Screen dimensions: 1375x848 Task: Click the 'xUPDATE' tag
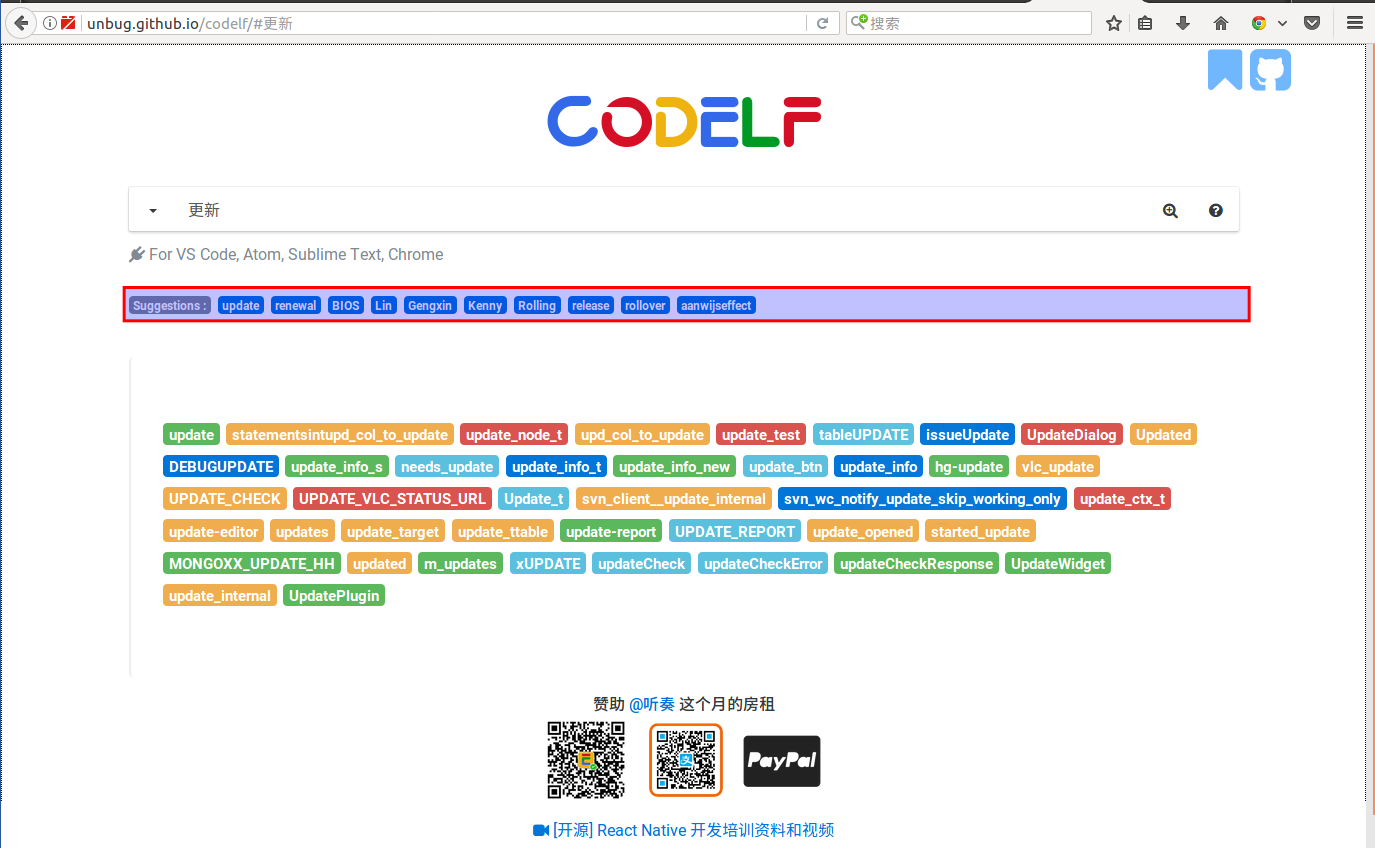[x=548, y=563]
